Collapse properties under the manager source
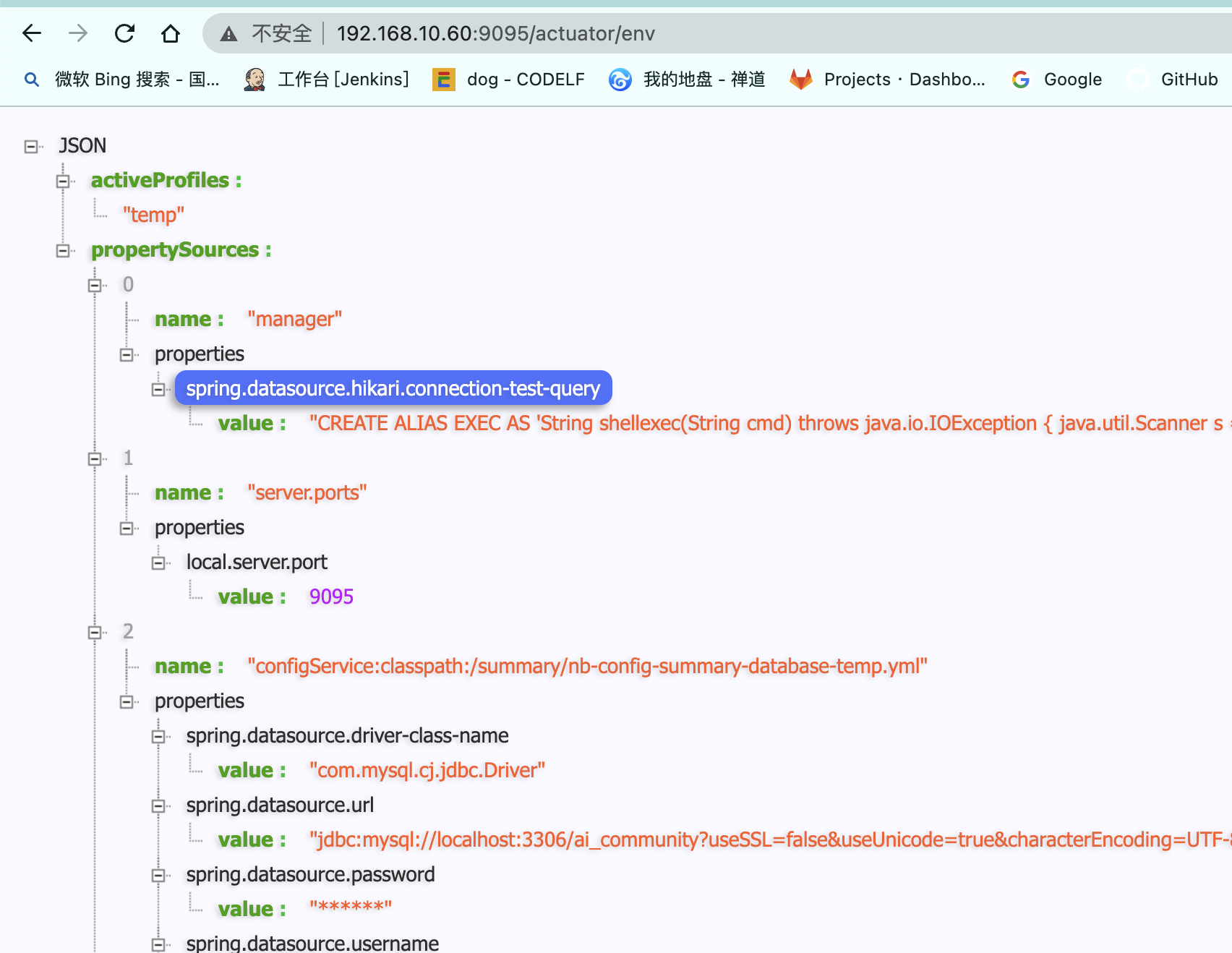The width and height of the screenshot is (1232, 953). click(x=127, y=355)
